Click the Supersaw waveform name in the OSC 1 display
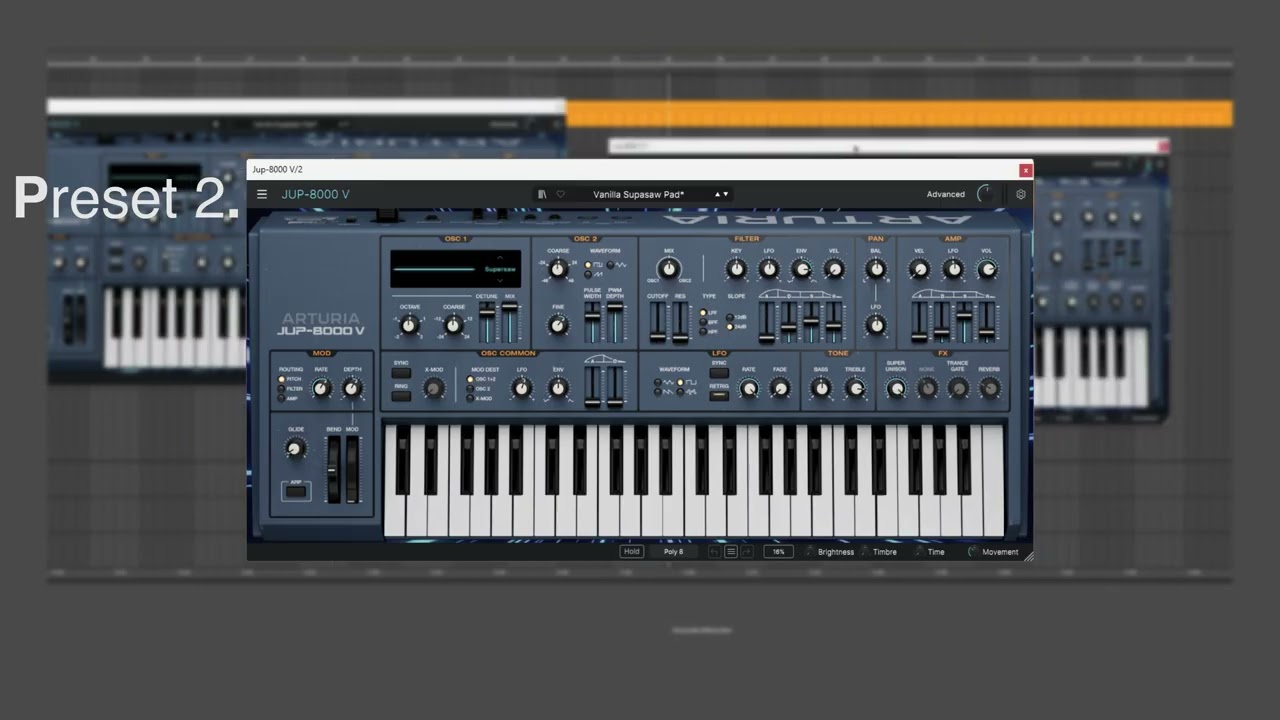The image size is (1280, 720). (x=500, y=269)
